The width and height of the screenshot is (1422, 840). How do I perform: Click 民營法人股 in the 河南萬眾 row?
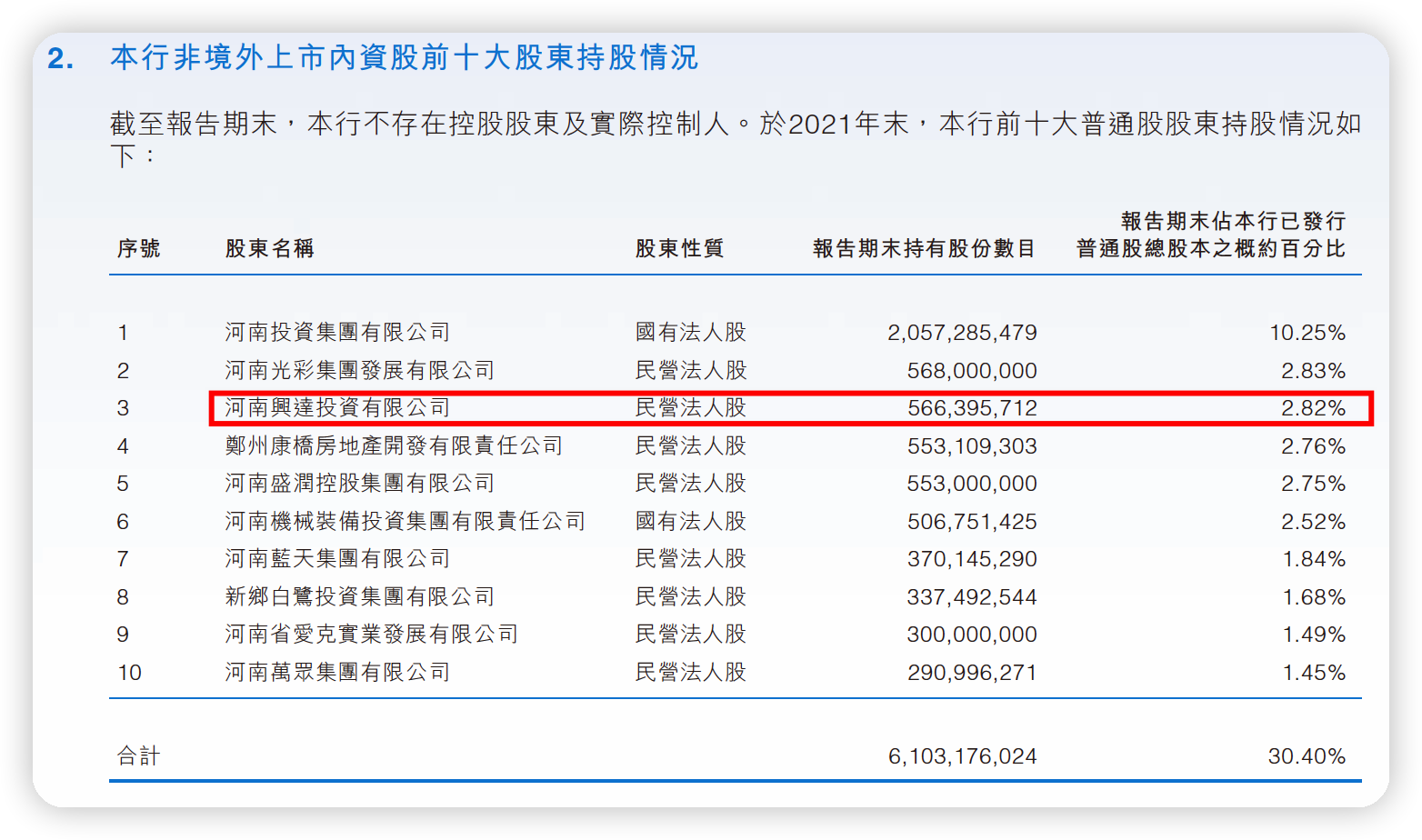691,672
